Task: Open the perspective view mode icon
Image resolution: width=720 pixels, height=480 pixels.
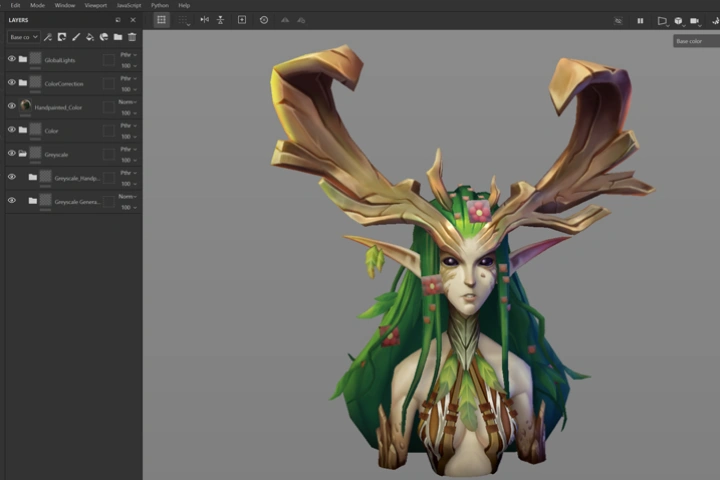Action: tap(662, 21)
